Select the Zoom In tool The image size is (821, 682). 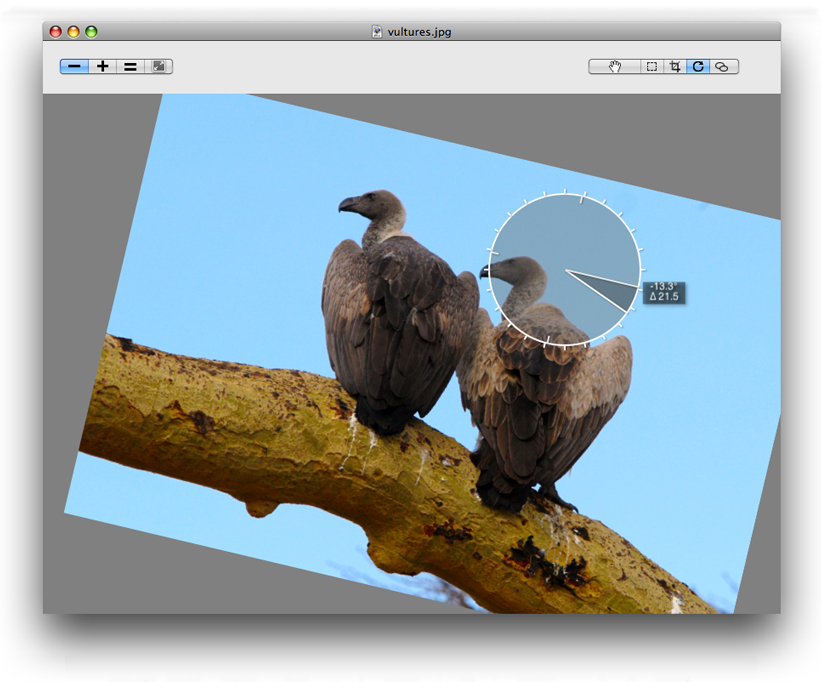(x=103, y=66)
